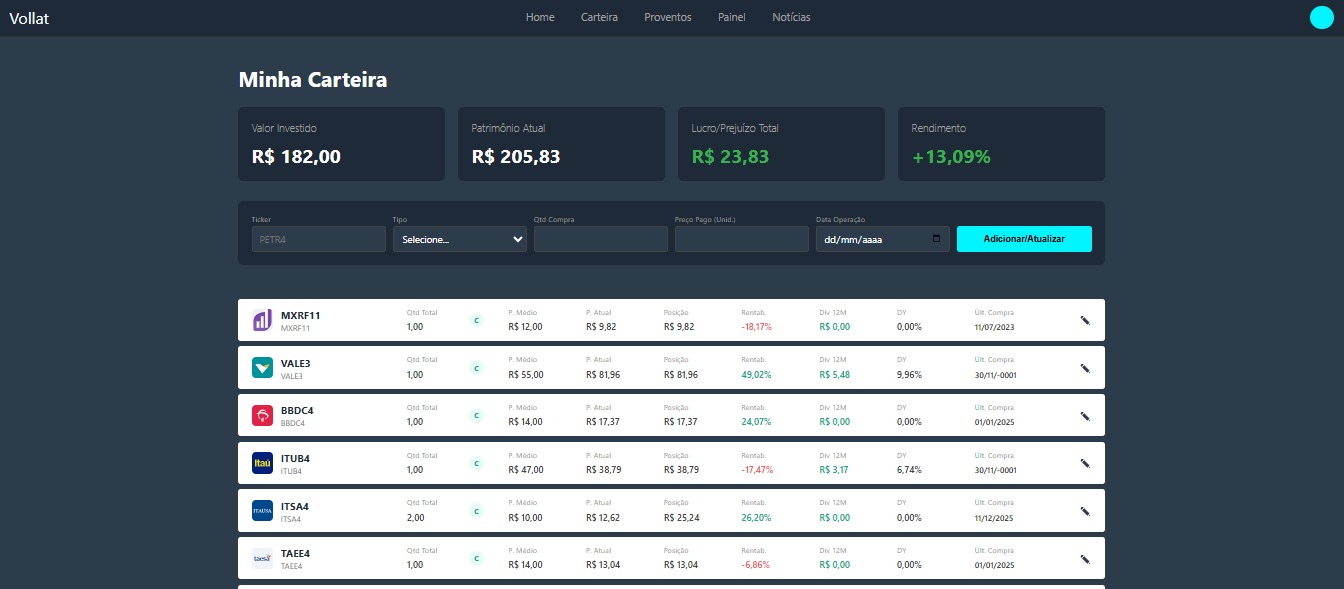Edit the VALE3 row with the pencil icon

[x=1085, y=368]
